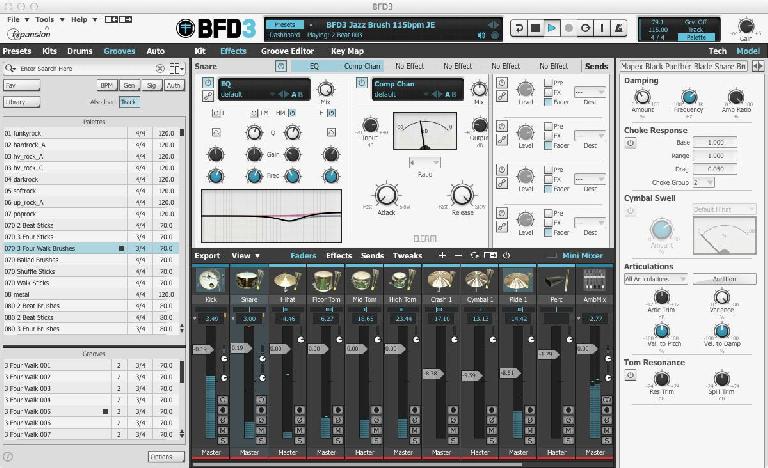
Task: Switch to the Groove Editor tab
Action: 288,51
